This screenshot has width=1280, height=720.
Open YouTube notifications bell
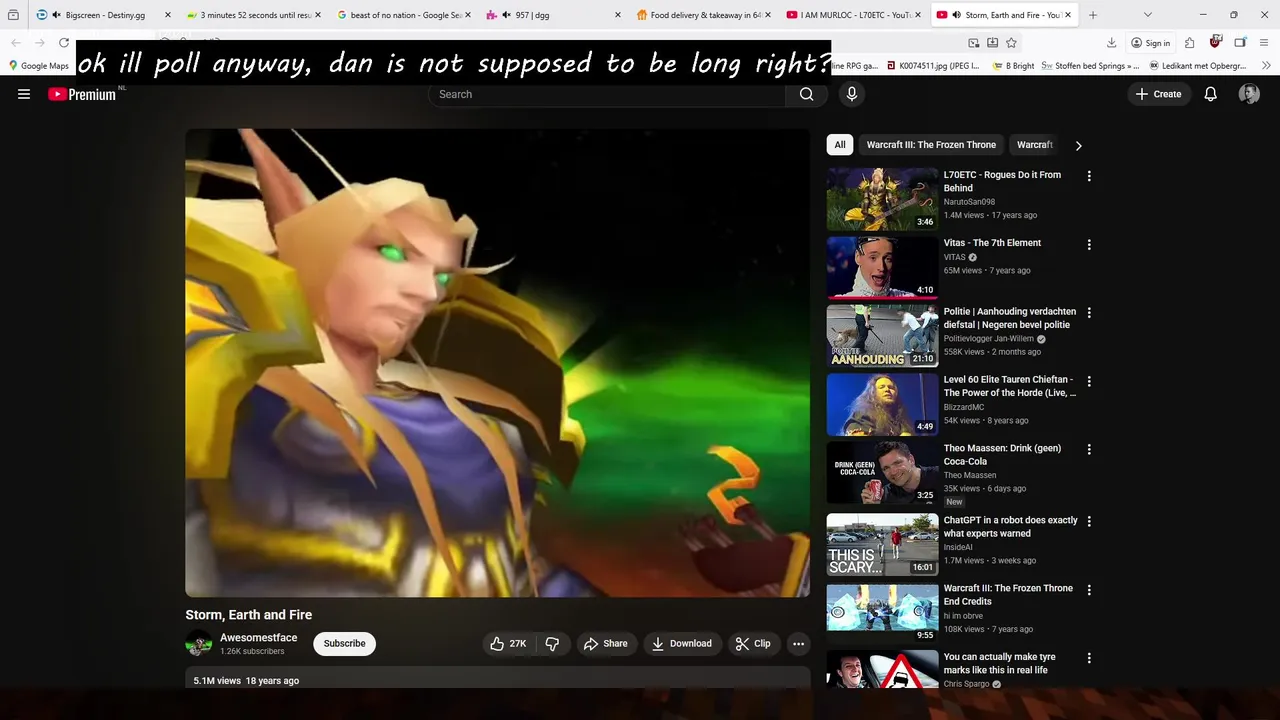pos(1210,94)
